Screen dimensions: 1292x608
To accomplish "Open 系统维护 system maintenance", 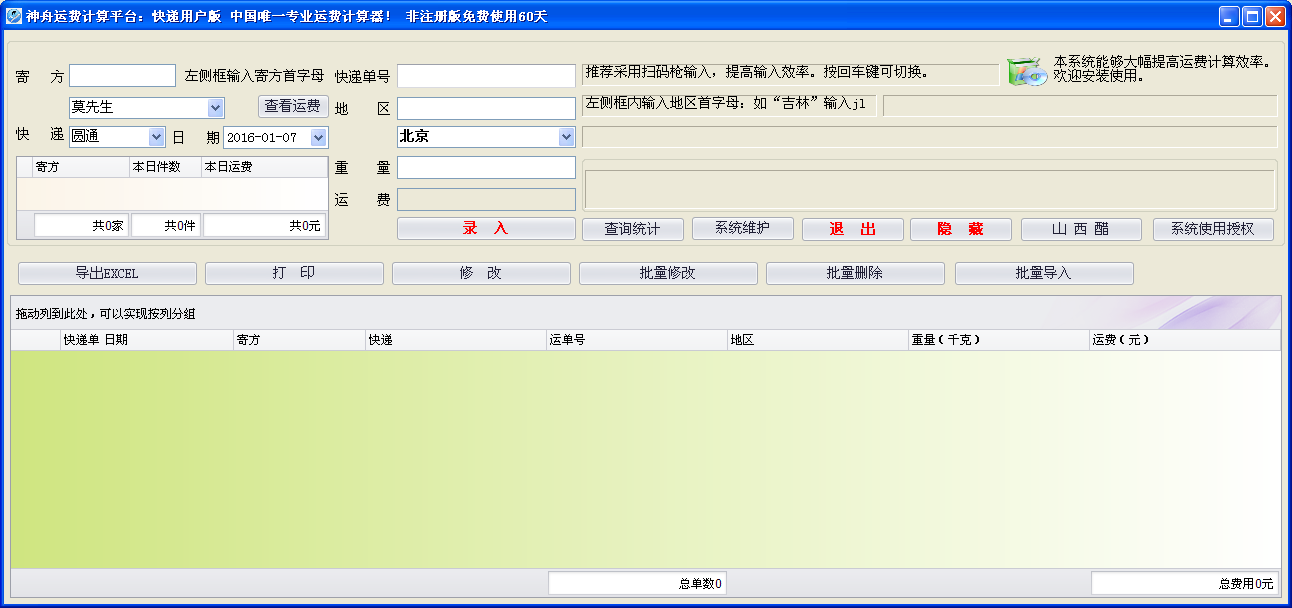I will coord(742,228).
